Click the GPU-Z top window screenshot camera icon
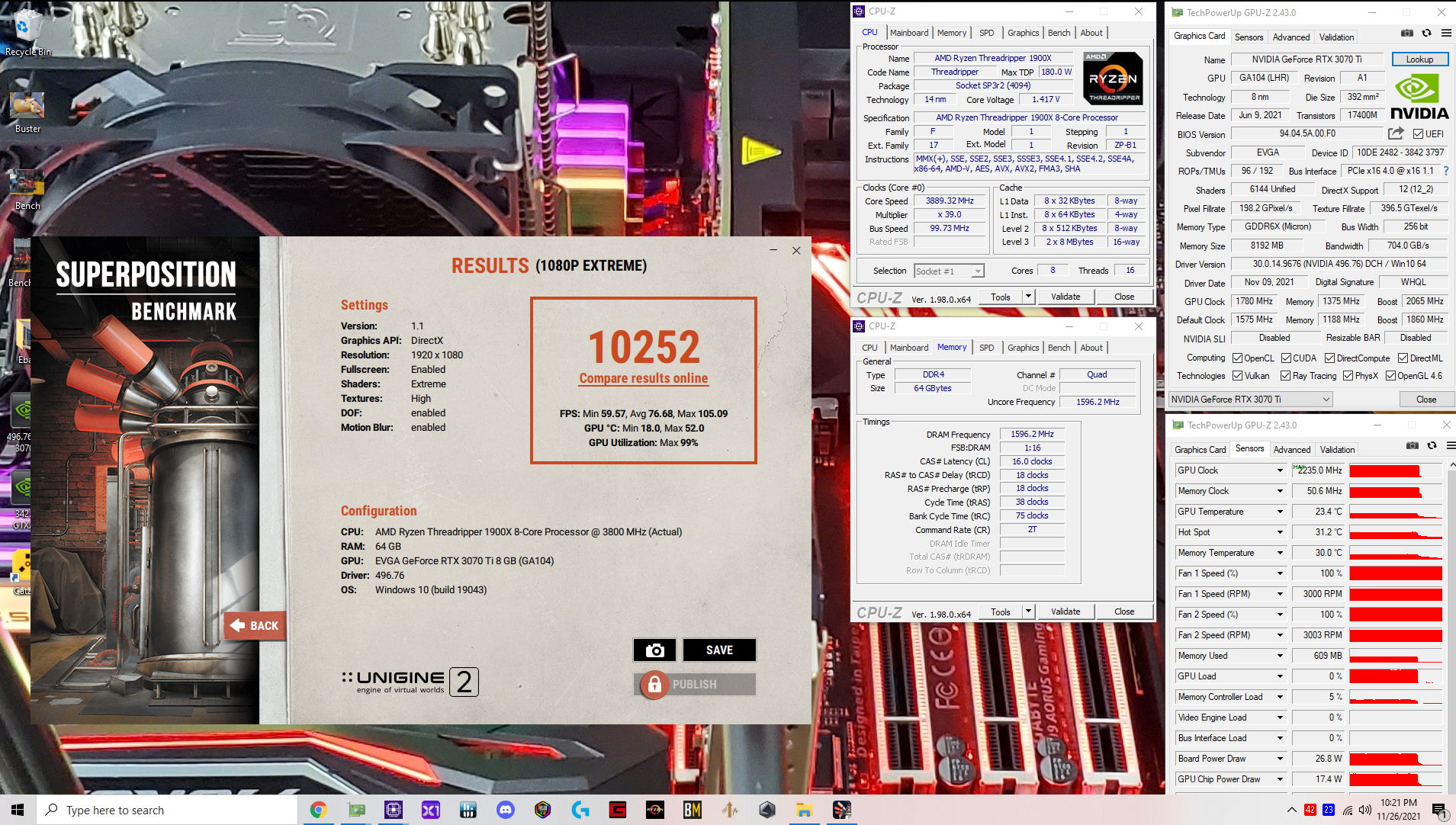The width and height of the screenshot is (1456, 825). tap(1407, 33)
